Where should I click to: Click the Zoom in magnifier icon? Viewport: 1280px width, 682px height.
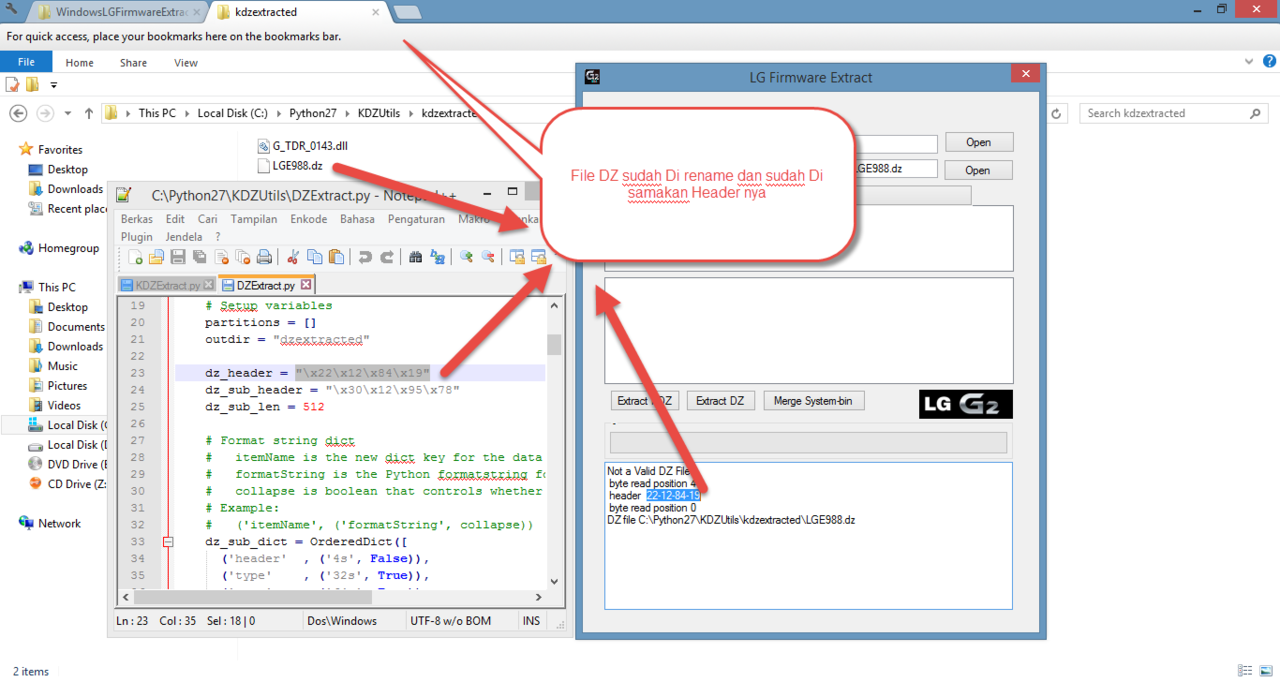466,258
